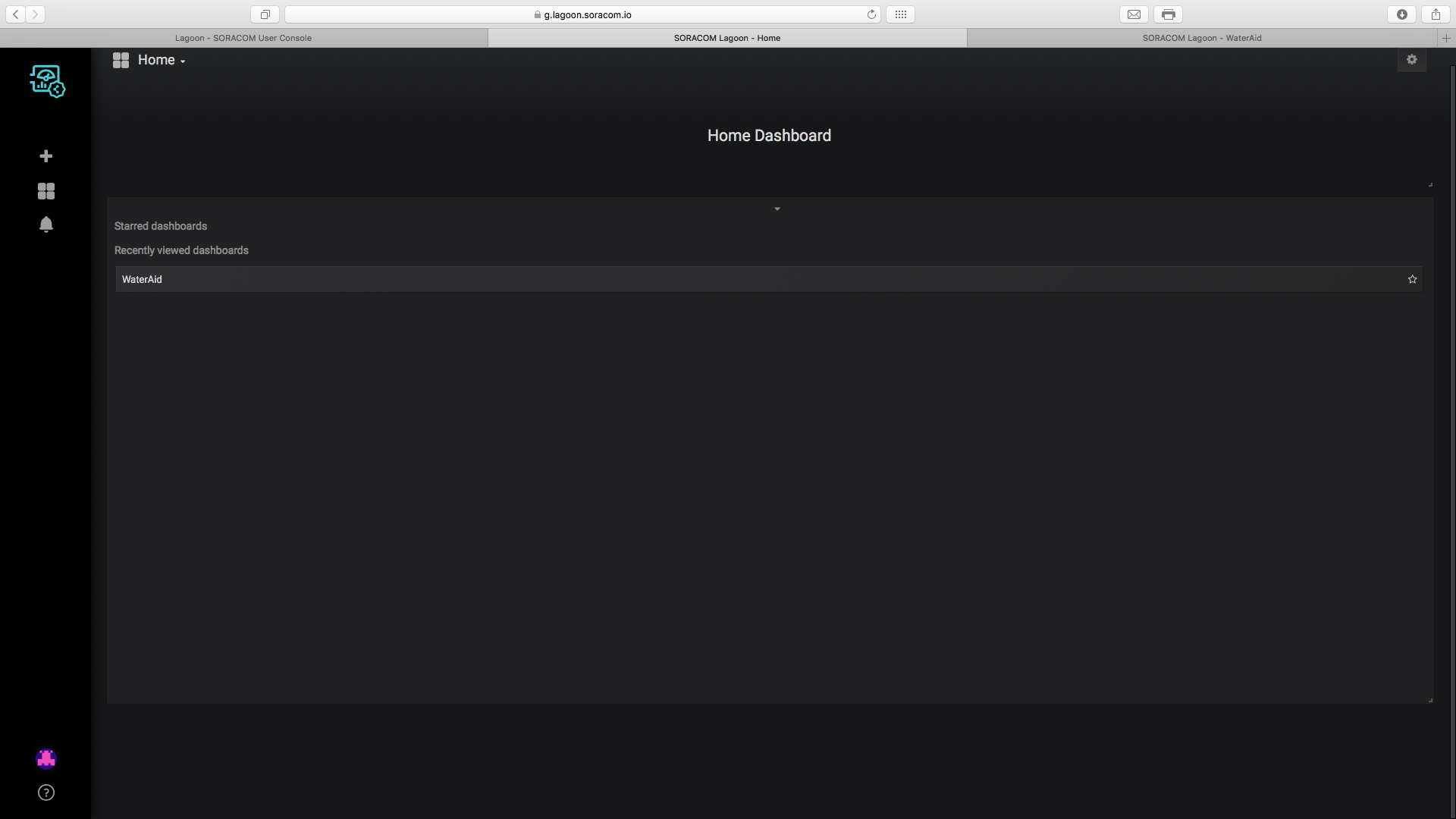Click the SORACOM Lagoon logo icon
This screenshot has height=819, width=1456.
click(47, 80)
